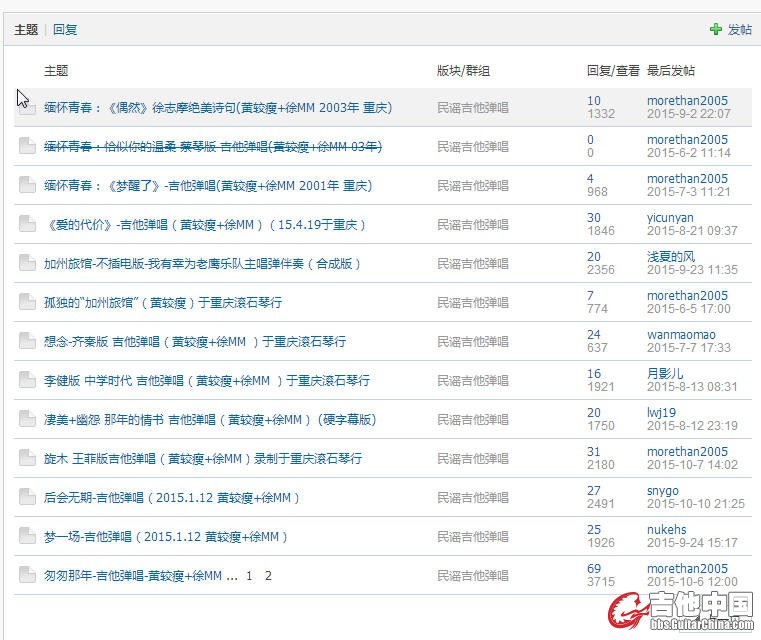The image size is (761, 640).
Task: Click thread icon beside 旋木 王菲版 post
Action: point(27,459)
